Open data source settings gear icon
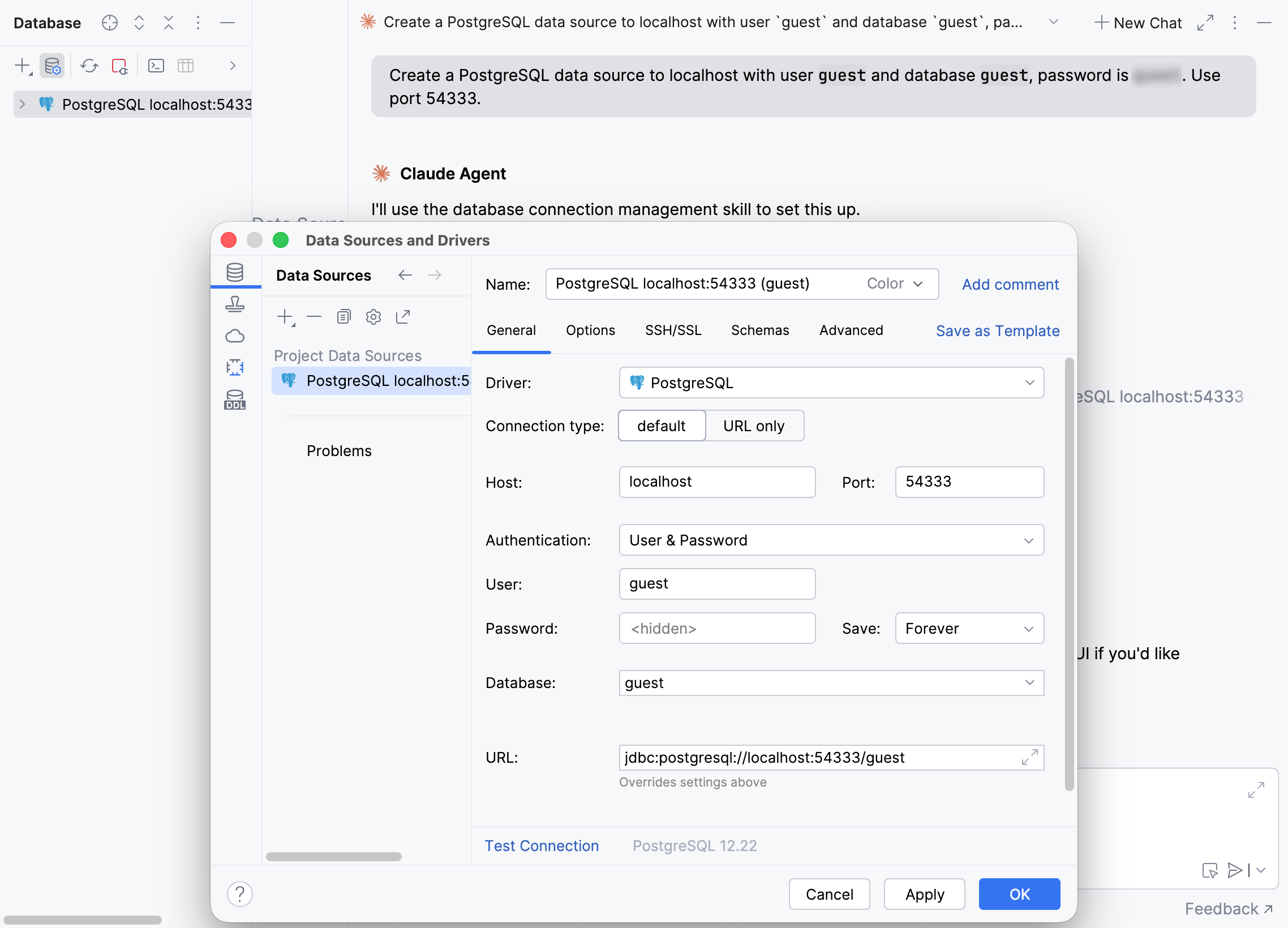Image resolution: width=1288 pixels, height=928 pixels. (373, 317)
